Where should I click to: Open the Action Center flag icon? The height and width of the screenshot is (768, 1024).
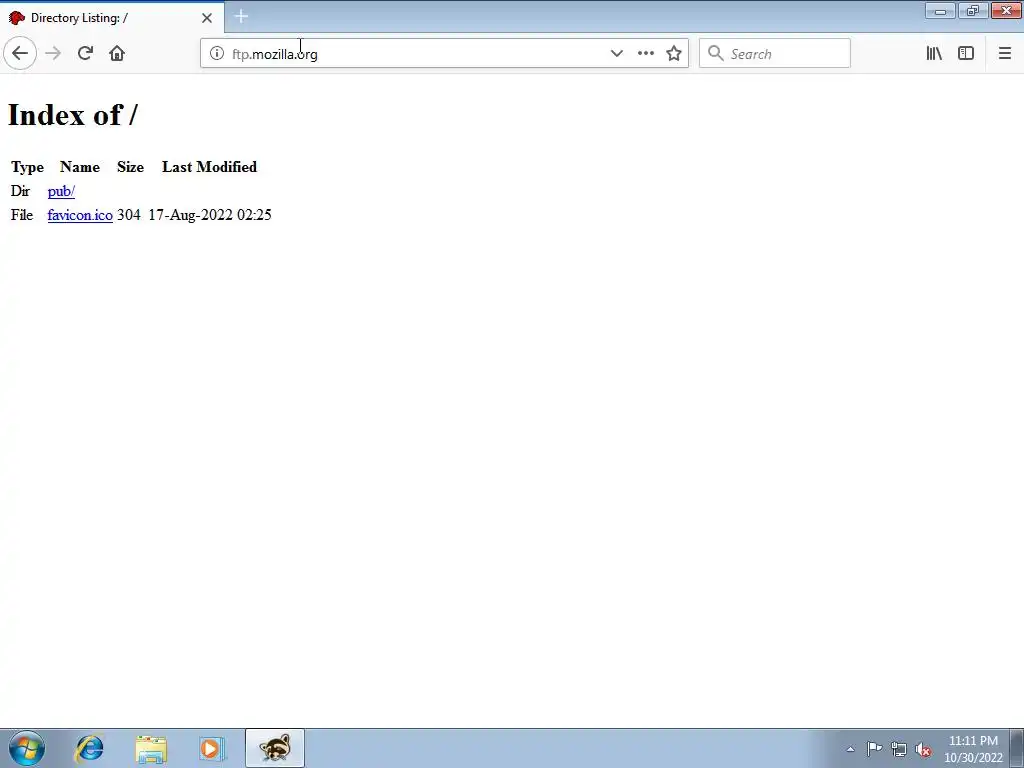click(x=874, y=749)
